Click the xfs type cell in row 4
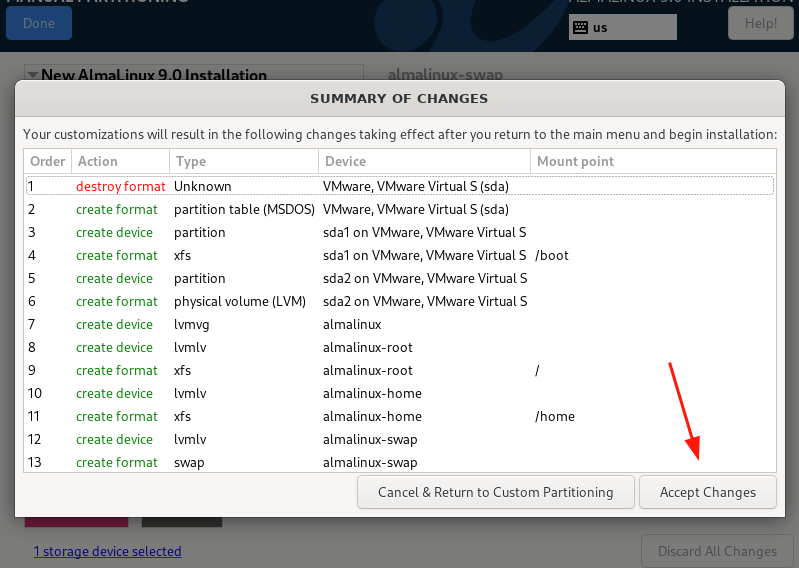 coord(182,255)
